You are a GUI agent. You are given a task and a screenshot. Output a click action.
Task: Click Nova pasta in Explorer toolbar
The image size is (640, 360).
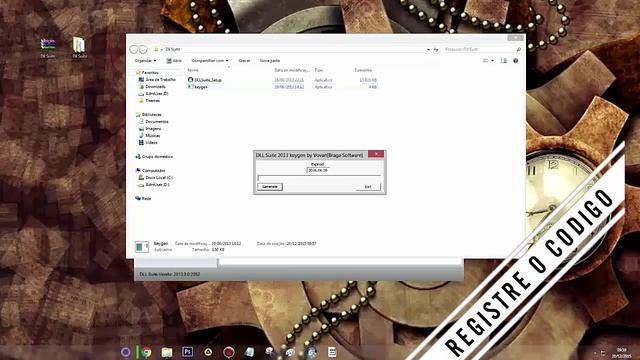click(270, 60)
